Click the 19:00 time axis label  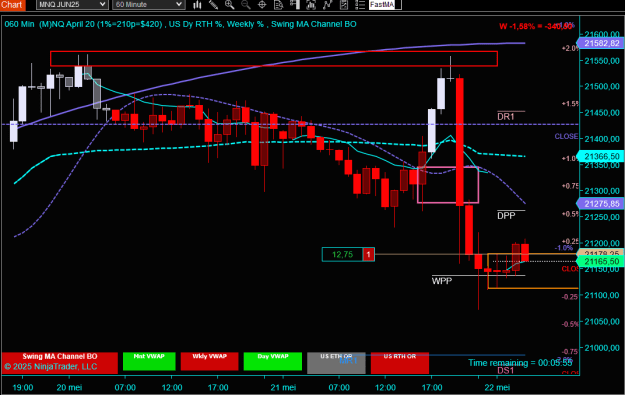pyautogui.click(x=23, y=387)
